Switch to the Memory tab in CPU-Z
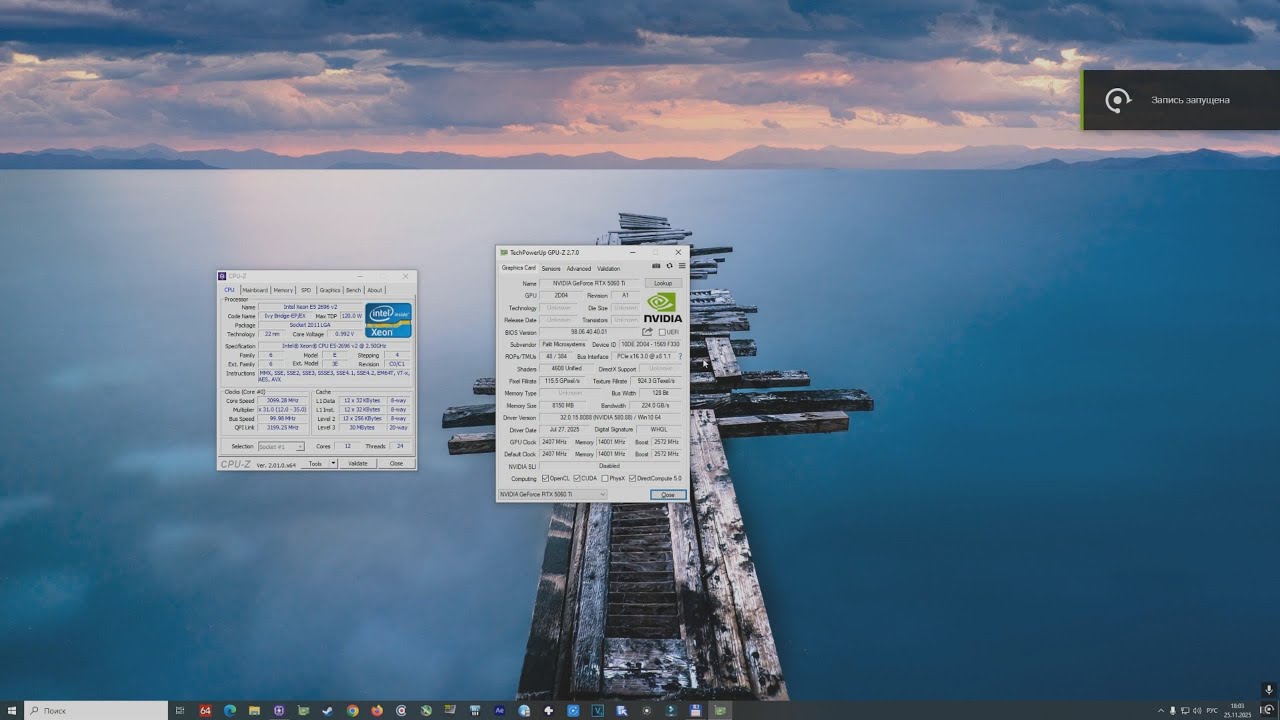Screen dimensions: 1280x720 click(x=283, y=290)
